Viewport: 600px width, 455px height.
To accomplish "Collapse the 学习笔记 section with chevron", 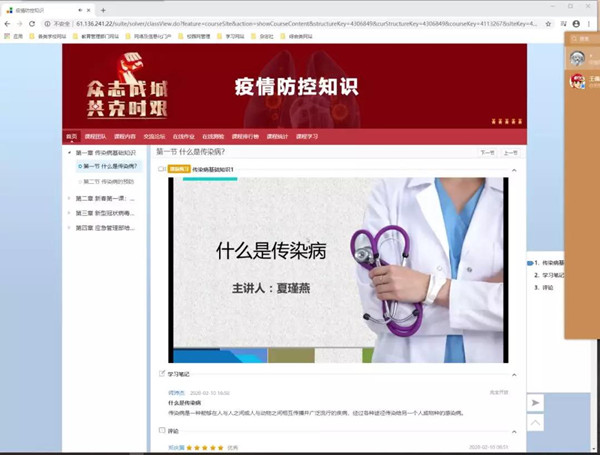I will [x=514, y=374].
